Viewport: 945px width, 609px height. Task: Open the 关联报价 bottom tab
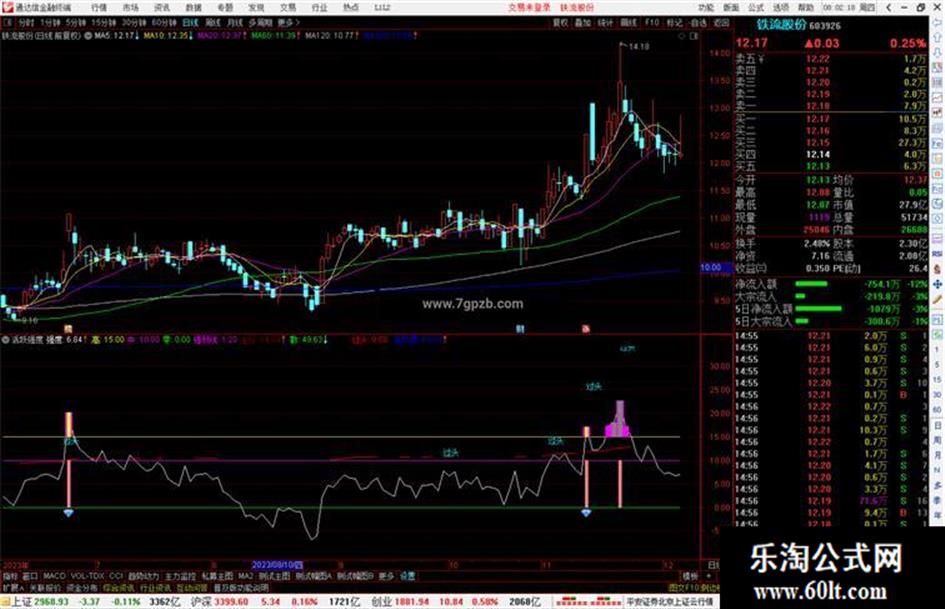tap(45, 587)
